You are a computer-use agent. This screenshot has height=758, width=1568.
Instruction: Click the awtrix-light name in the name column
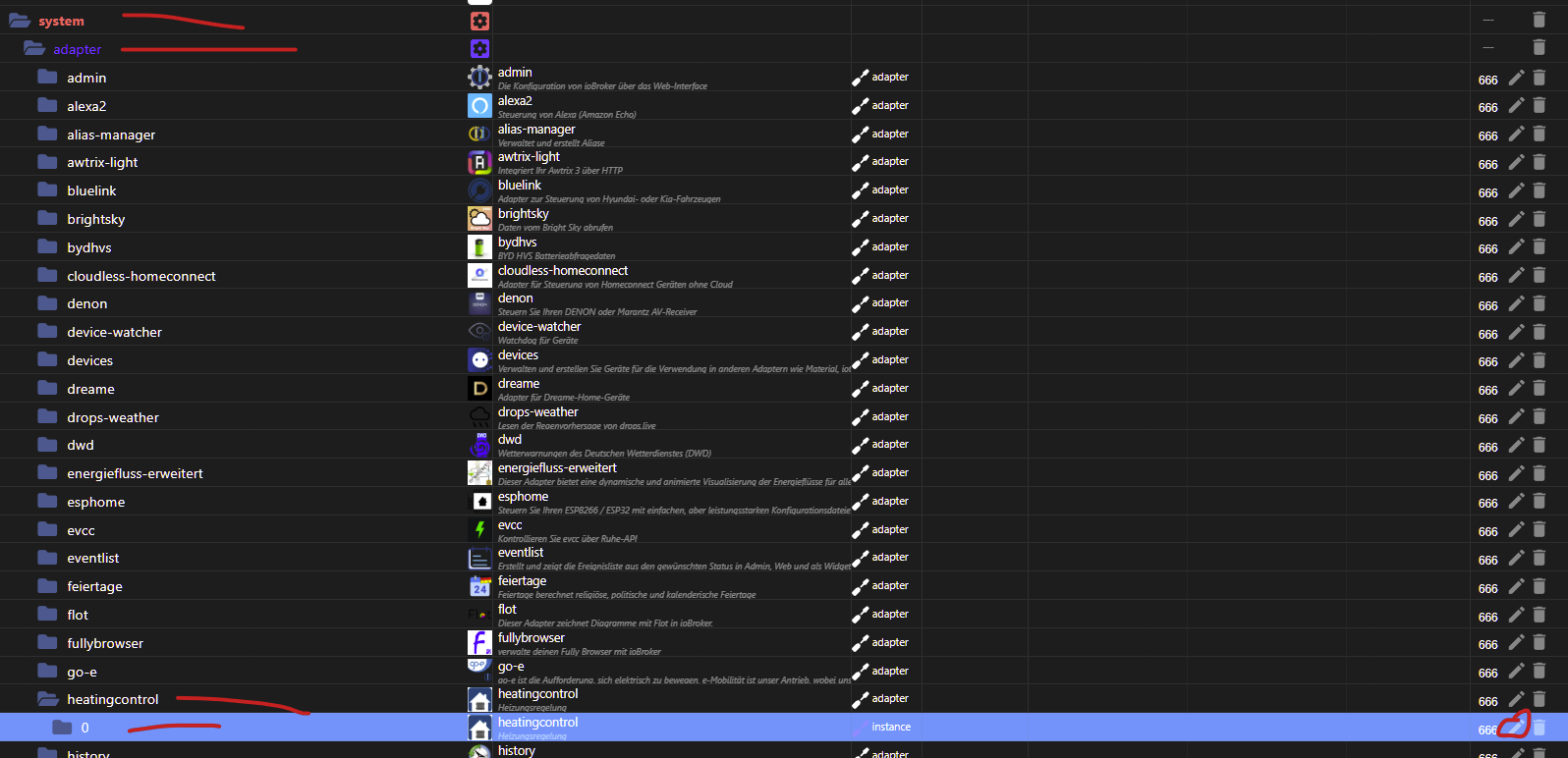[529, 156]
